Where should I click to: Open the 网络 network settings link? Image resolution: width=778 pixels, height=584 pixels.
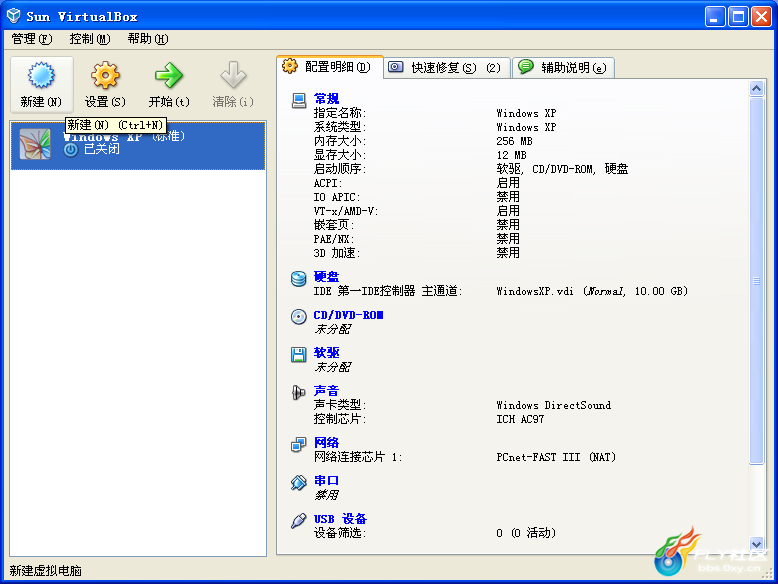326,443
